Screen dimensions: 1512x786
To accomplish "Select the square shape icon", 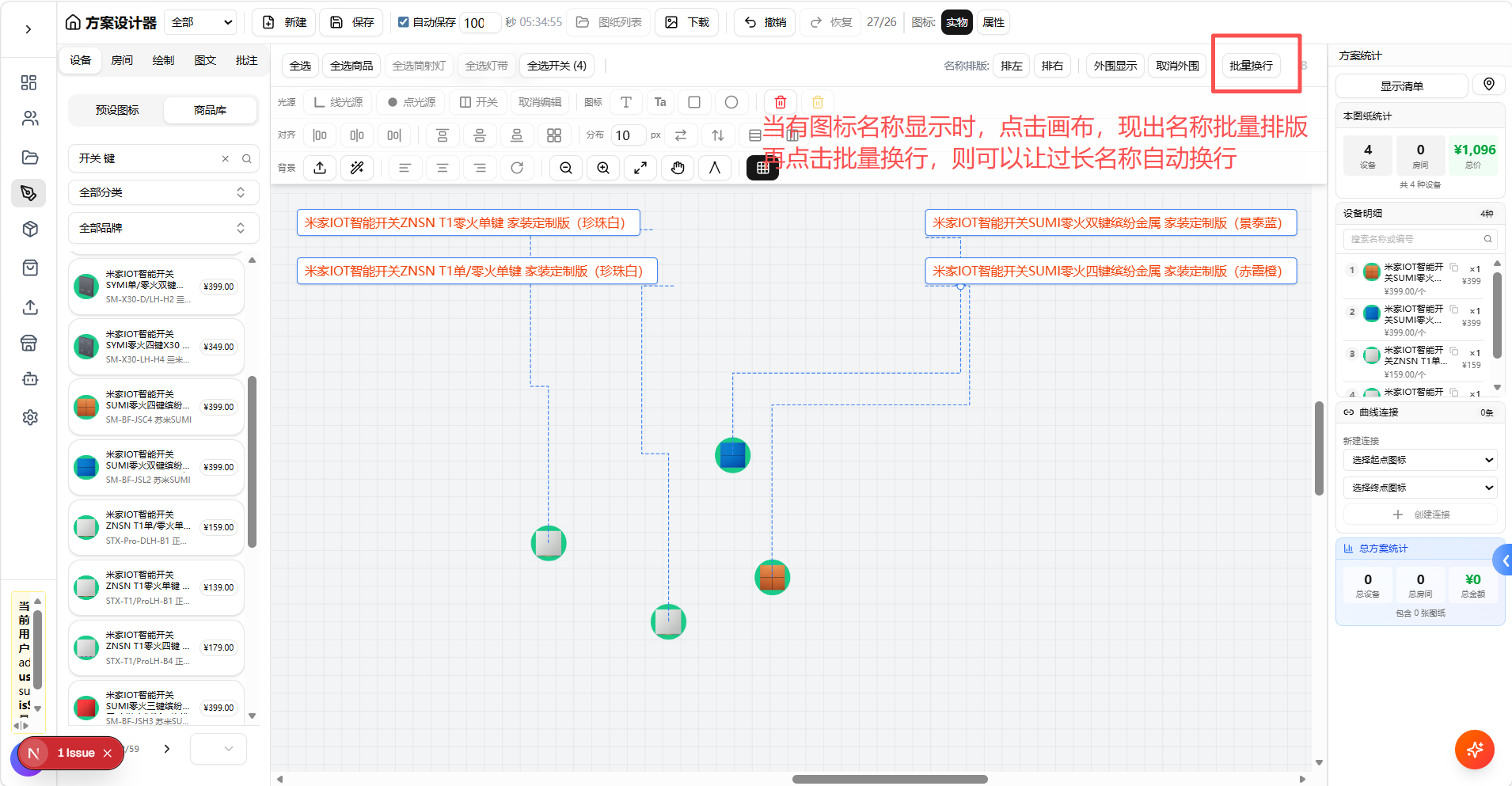I will click(694, 102).
